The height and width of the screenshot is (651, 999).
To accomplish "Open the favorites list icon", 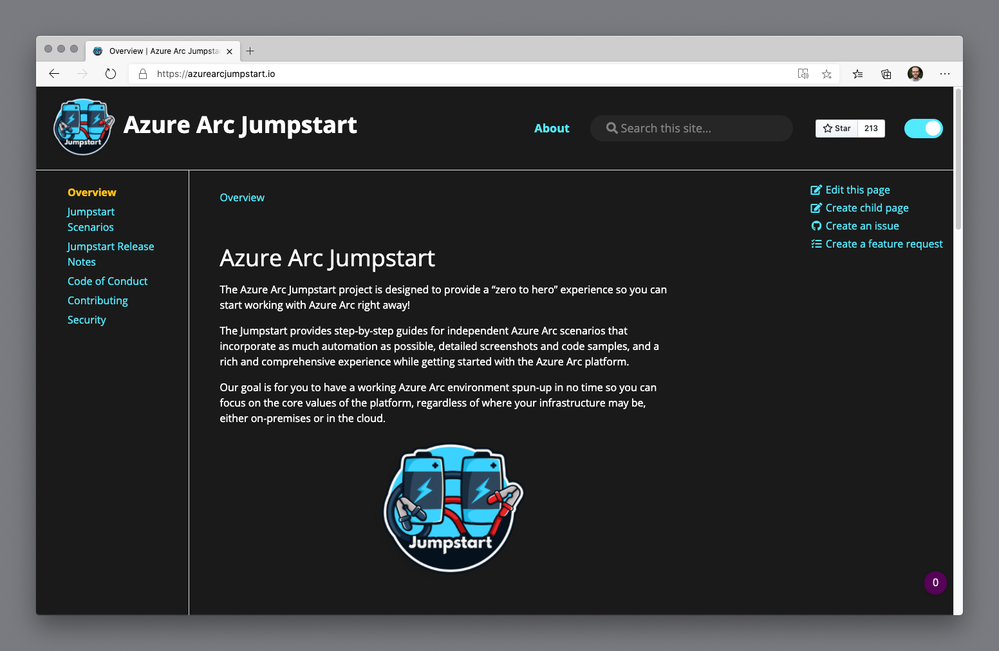I will pyautogui.click(x=858, y=74).
